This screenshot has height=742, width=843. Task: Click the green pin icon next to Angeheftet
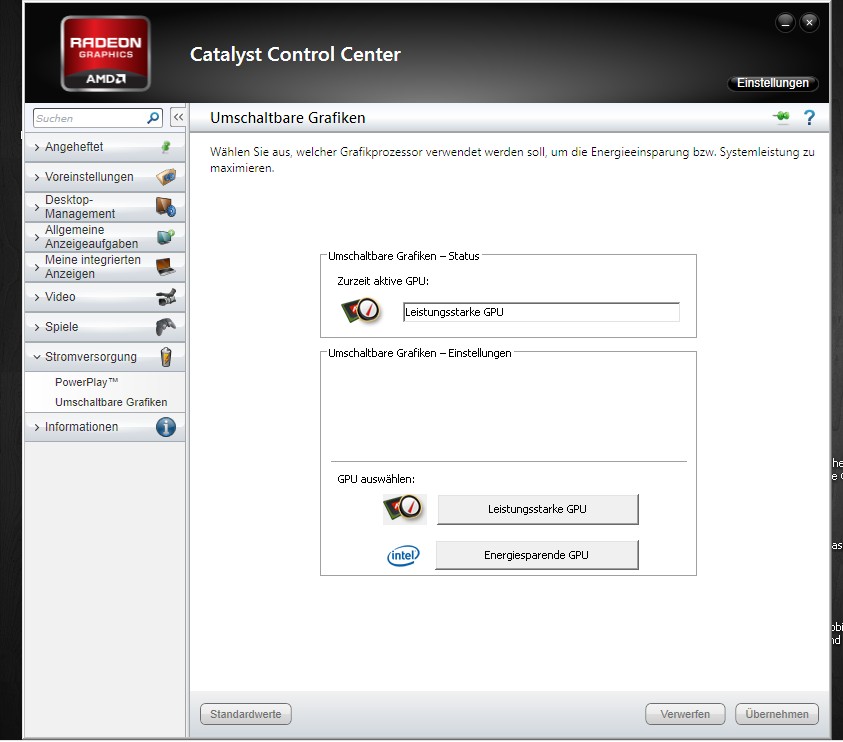point(166,146)
